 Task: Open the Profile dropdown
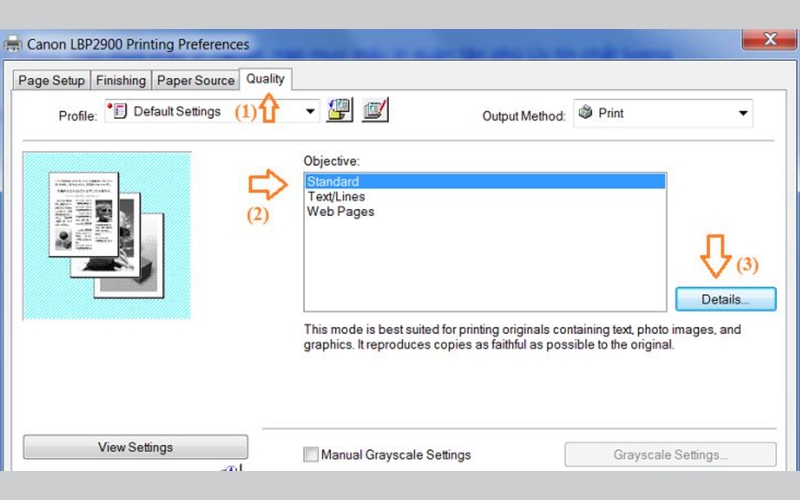tap(213, 111)
